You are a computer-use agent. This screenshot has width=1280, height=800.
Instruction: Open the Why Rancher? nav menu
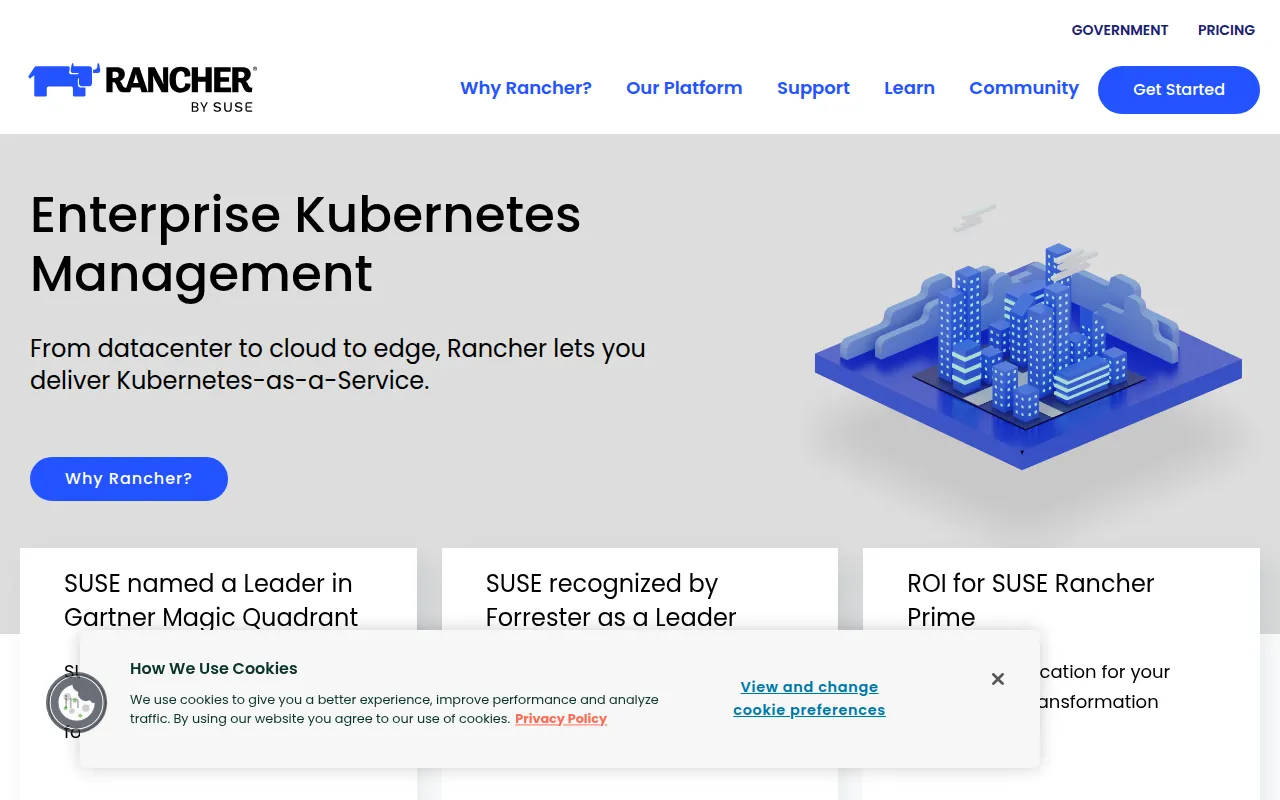tap(526, 88)
